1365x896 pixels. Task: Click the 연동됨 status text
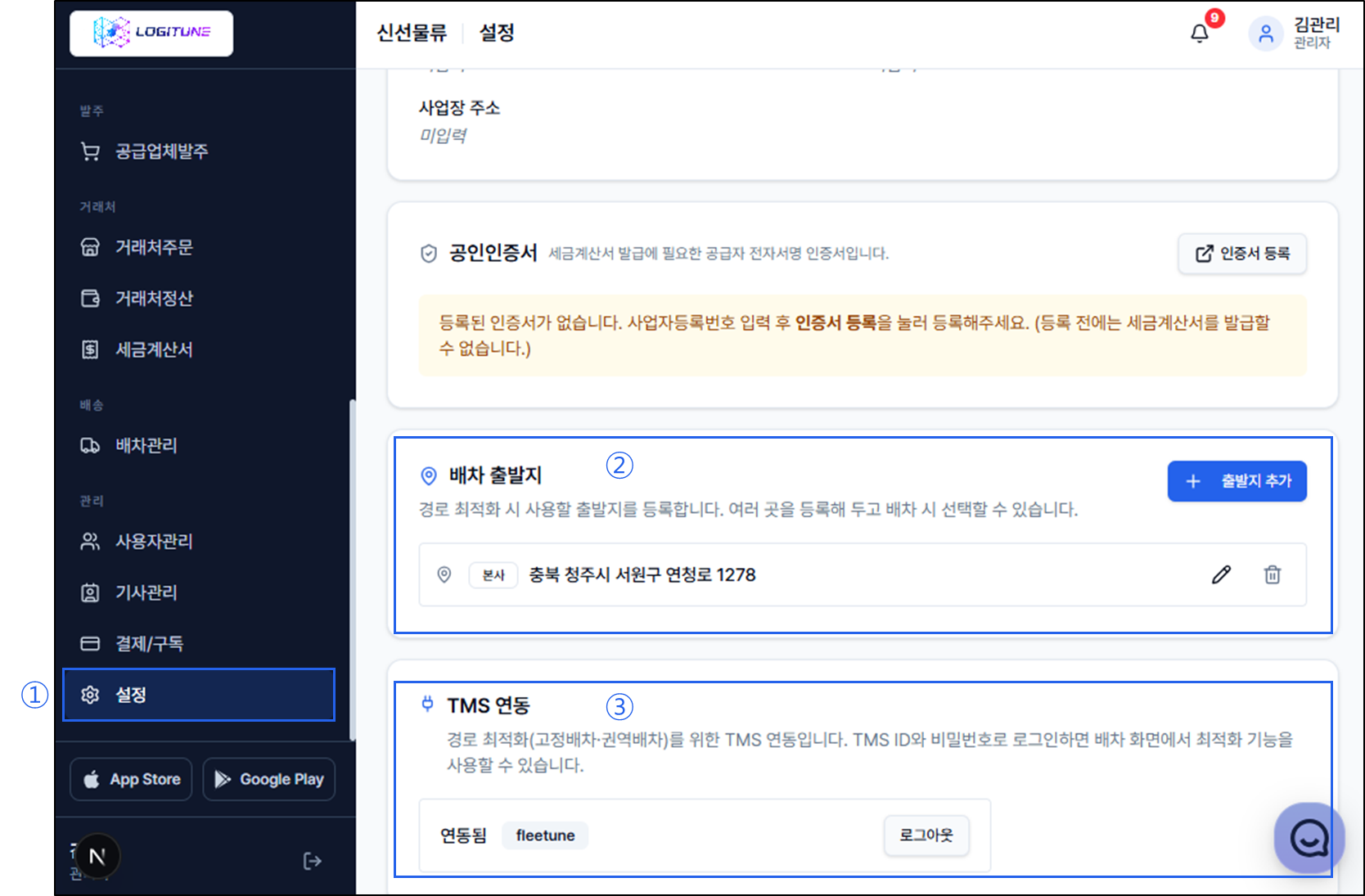(463, 835)
